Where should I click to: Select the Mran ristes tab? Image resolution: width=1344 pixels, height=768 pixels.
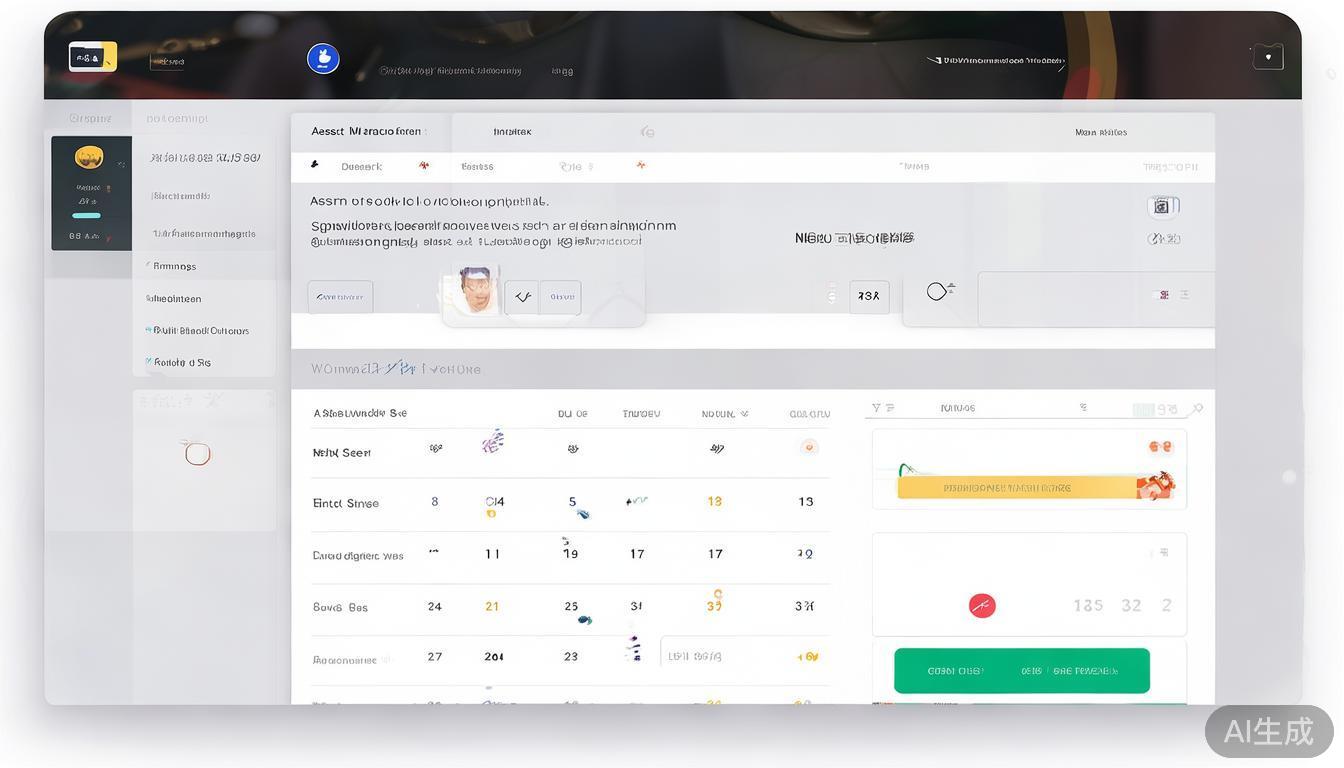[1100, 132]
